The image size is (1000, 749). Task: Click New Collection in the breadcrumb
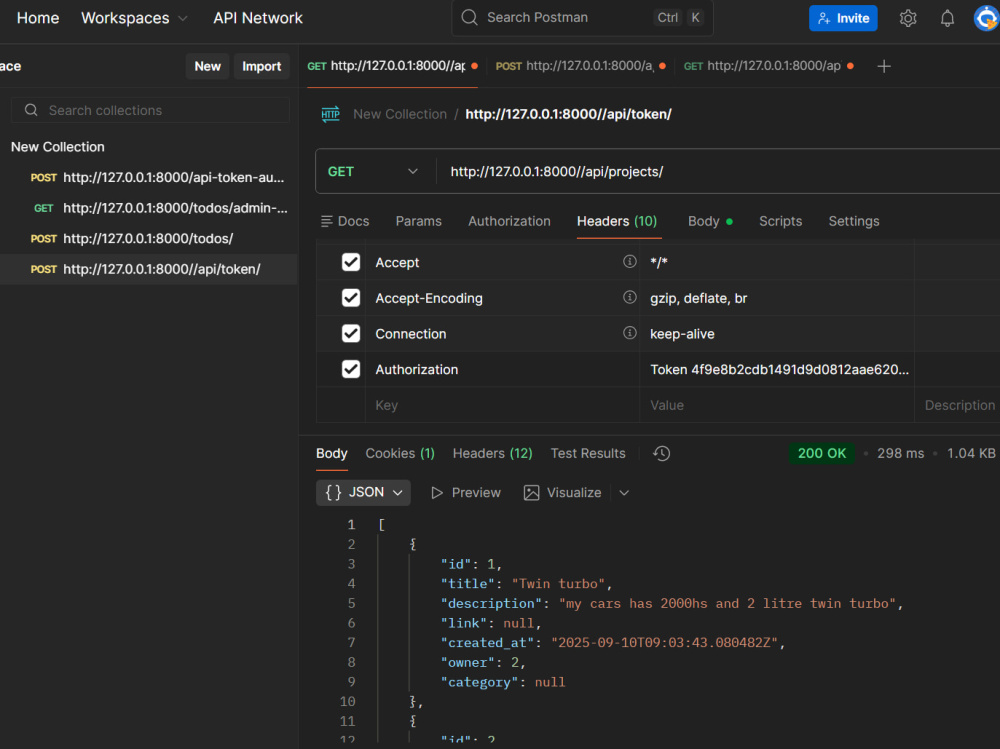click(400, 114)
